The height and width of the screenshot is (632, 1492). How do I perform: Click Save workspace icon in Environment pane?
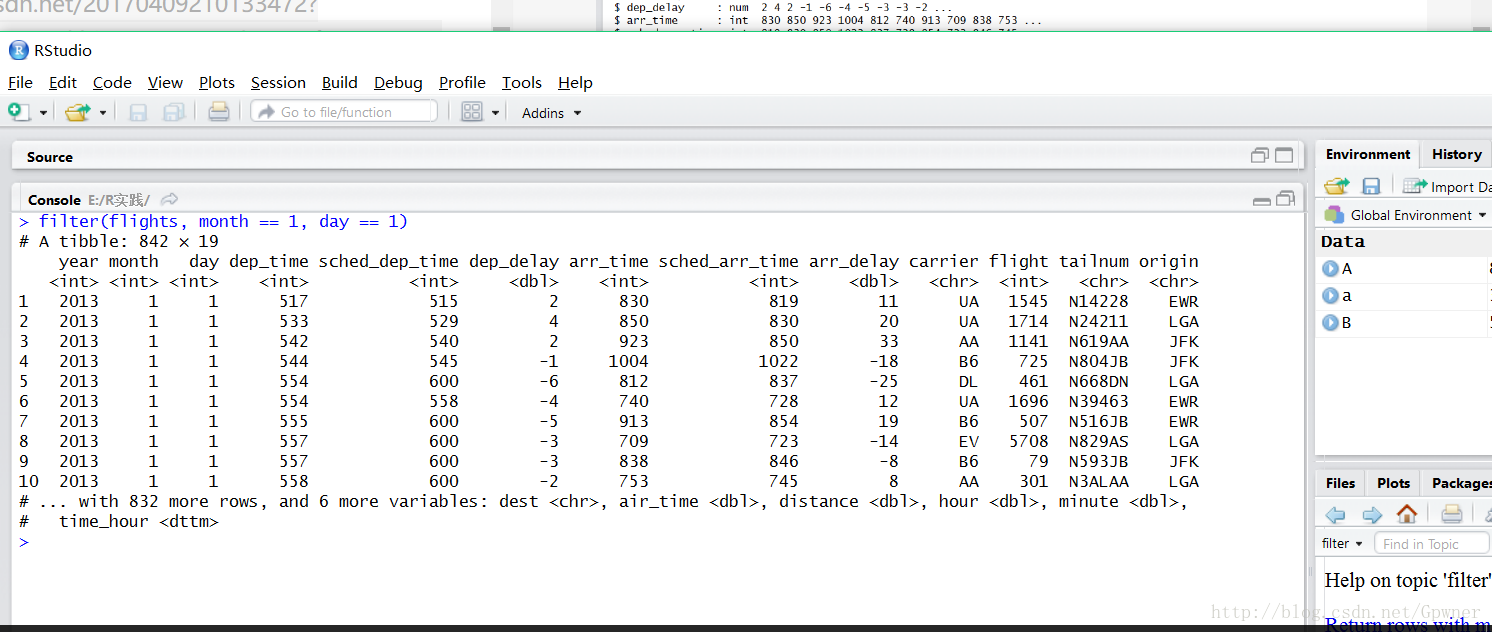(1371, 186)
